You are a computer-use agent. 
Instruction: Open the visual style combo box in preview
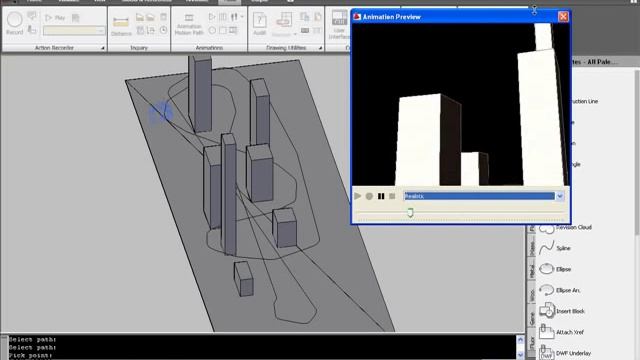click(484, 196)
